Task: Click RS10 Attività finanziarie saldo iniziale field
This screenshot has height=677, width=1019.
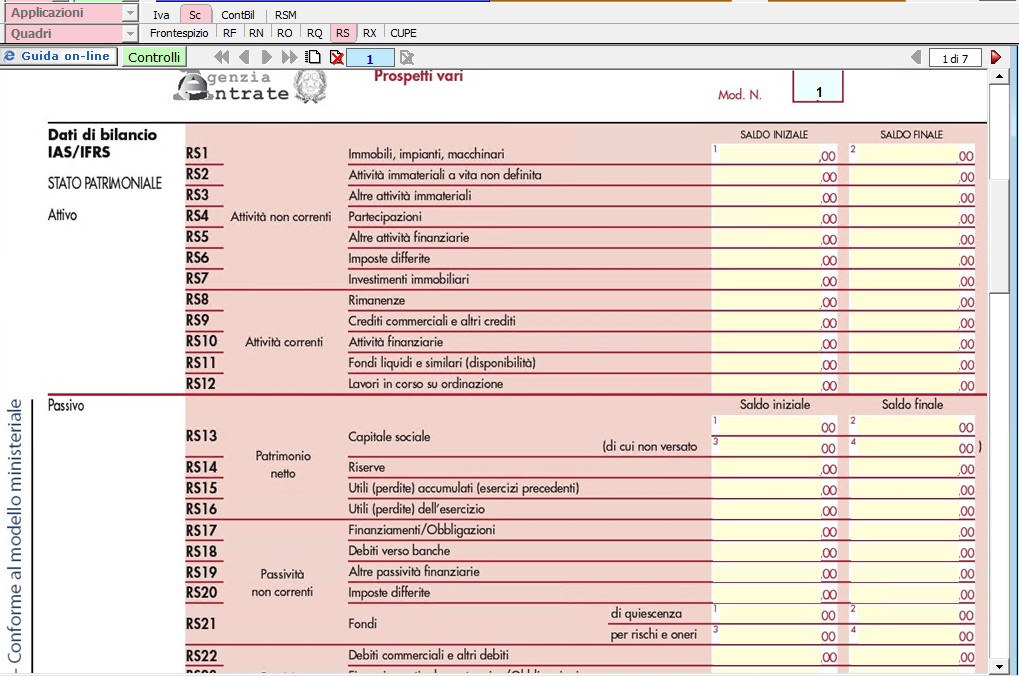Action: 774,342
